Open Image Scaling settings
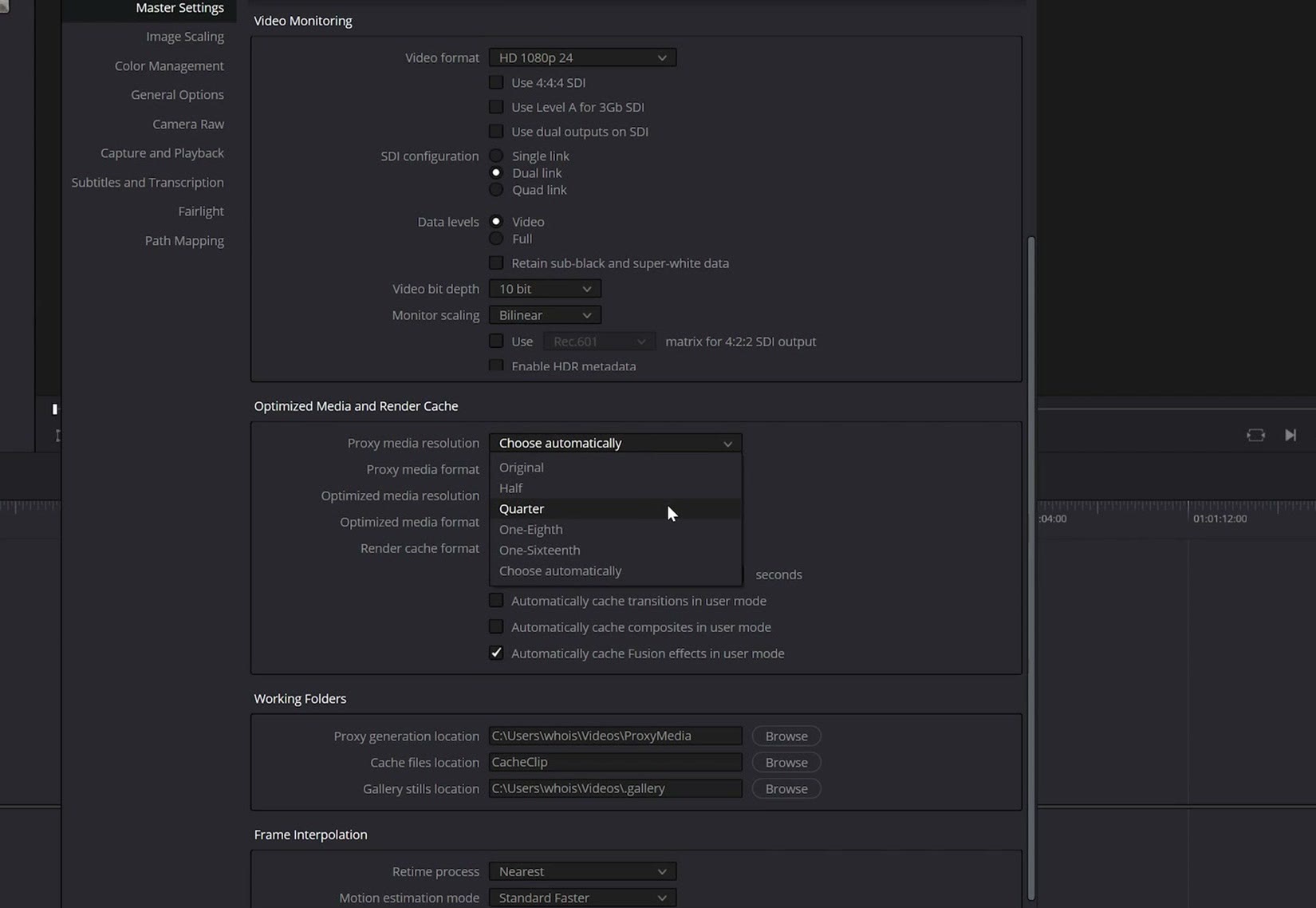Image resolution: width=1316 pixels, height=908 pixels. click(184, 37)
